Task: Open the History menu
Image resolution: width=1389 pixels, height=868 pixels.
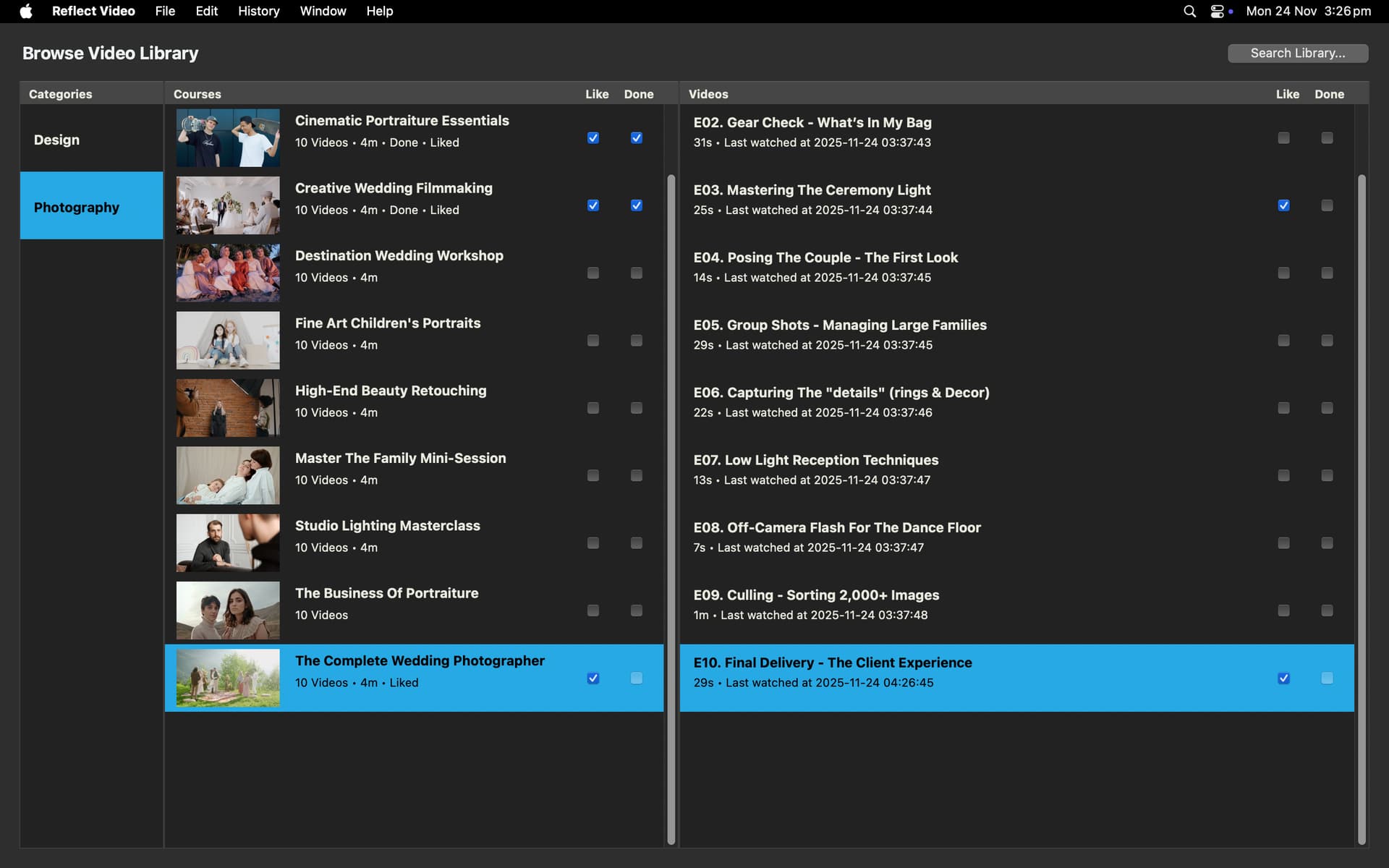Action: pyautogui.click(x=258, y=11)
